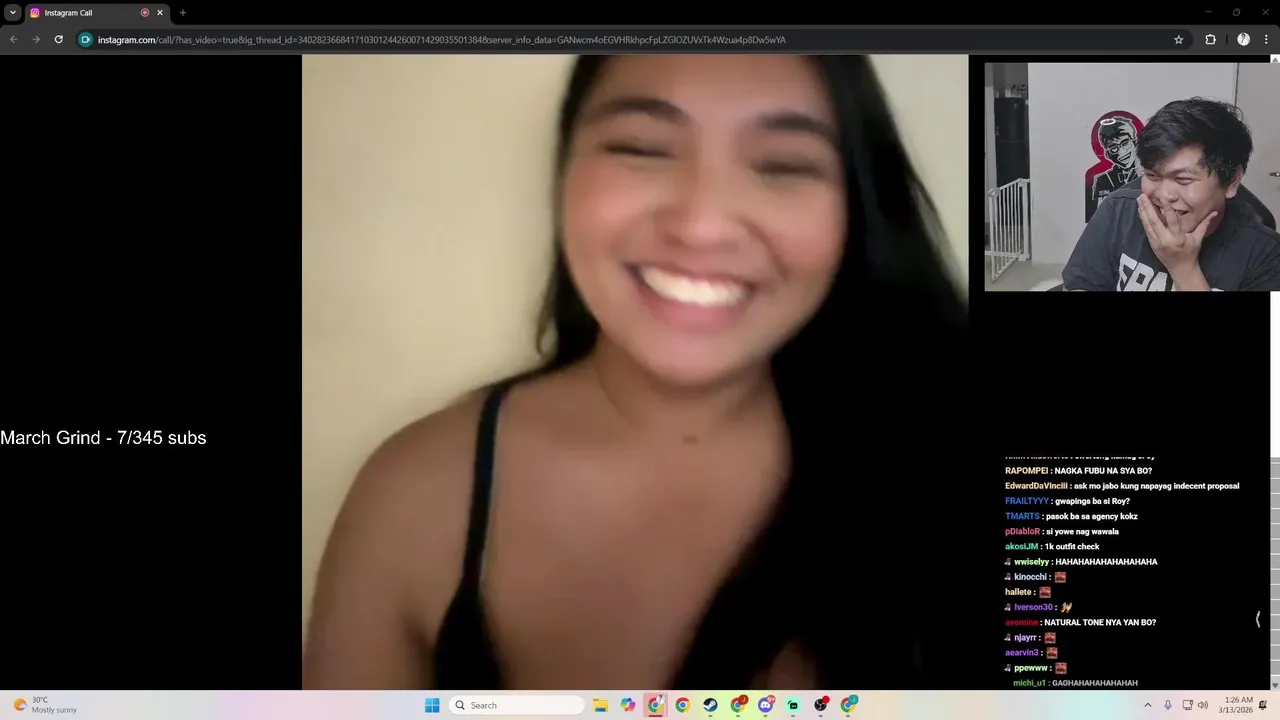
Task: Open camera permission site info icon
Action: click(x=86, y=40)
